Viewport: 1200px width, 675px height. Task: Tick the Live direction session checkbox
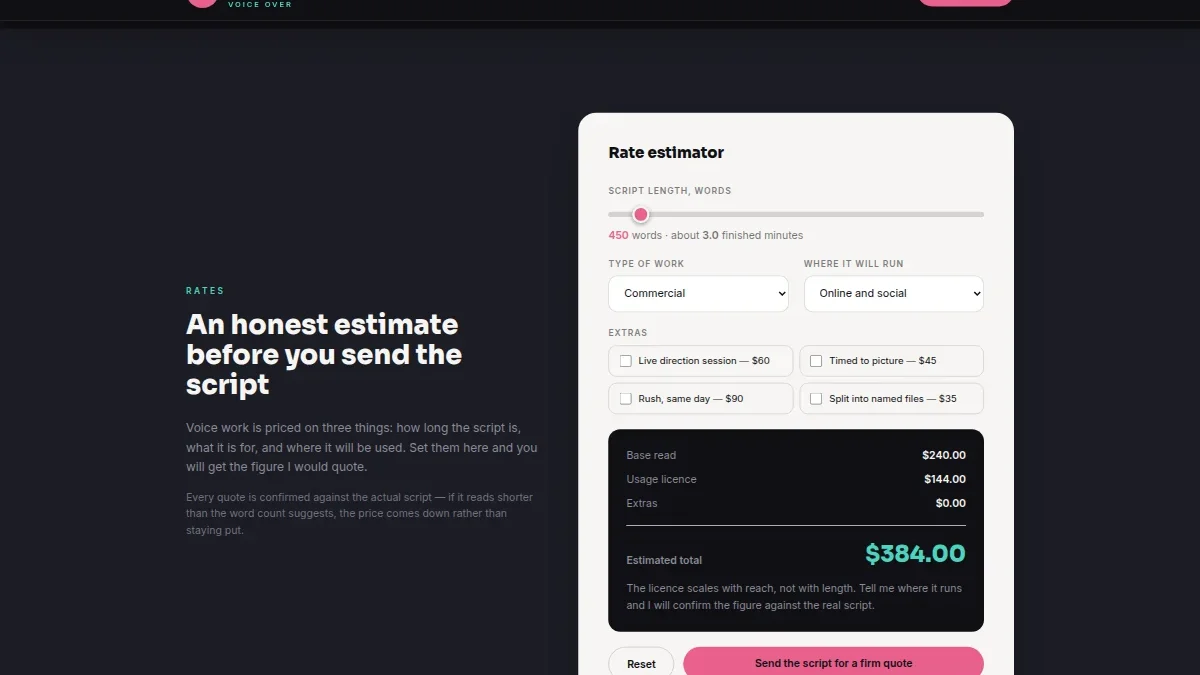pyautogui.click(x=626, y=361)
